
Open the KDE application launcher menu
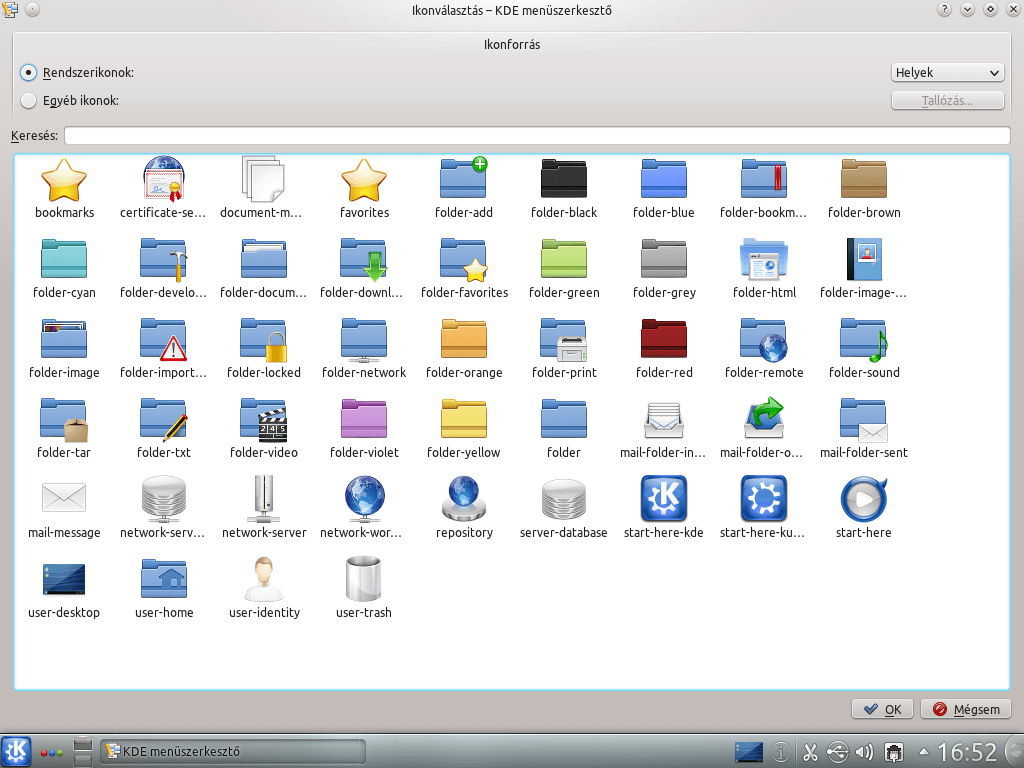(x=17, y=751)
